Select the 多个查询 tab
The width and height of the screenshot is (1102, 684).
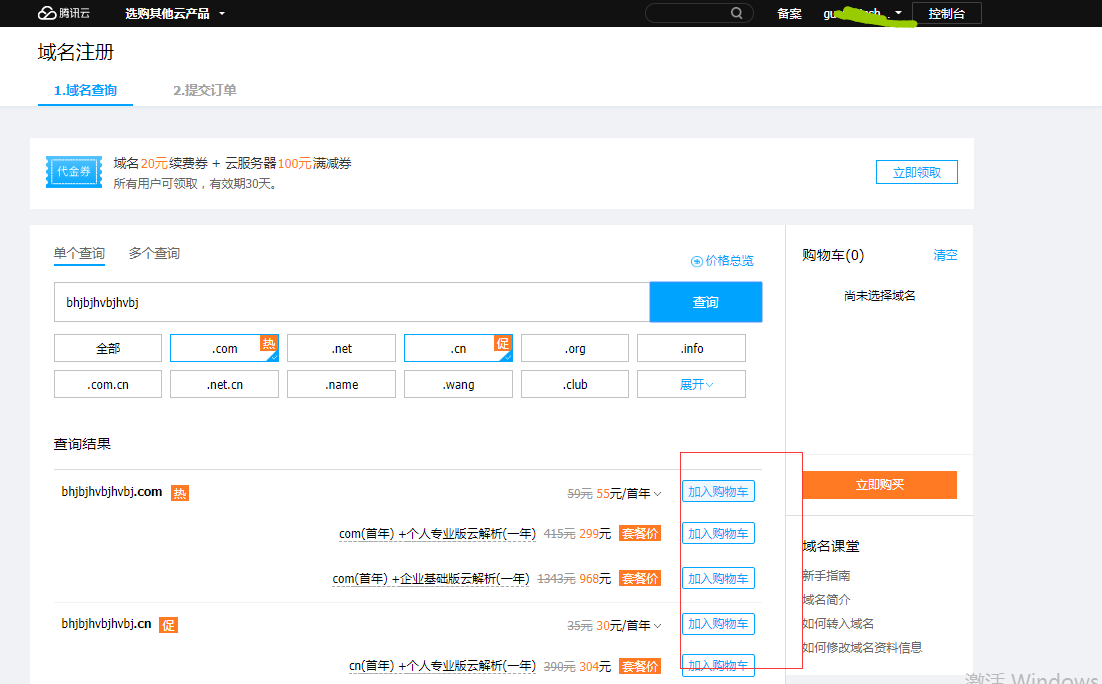[x=154, y=254]
